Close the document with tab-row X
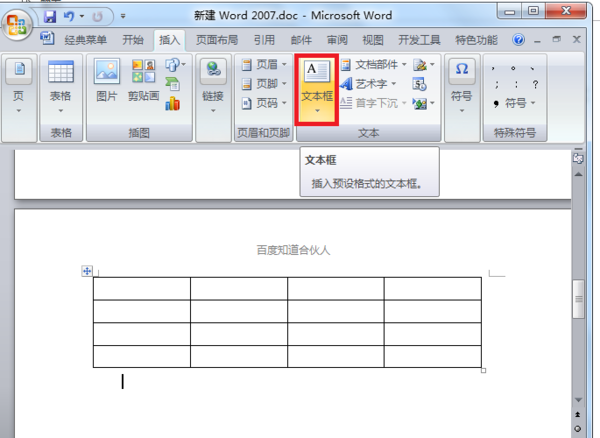 [577, 39]
